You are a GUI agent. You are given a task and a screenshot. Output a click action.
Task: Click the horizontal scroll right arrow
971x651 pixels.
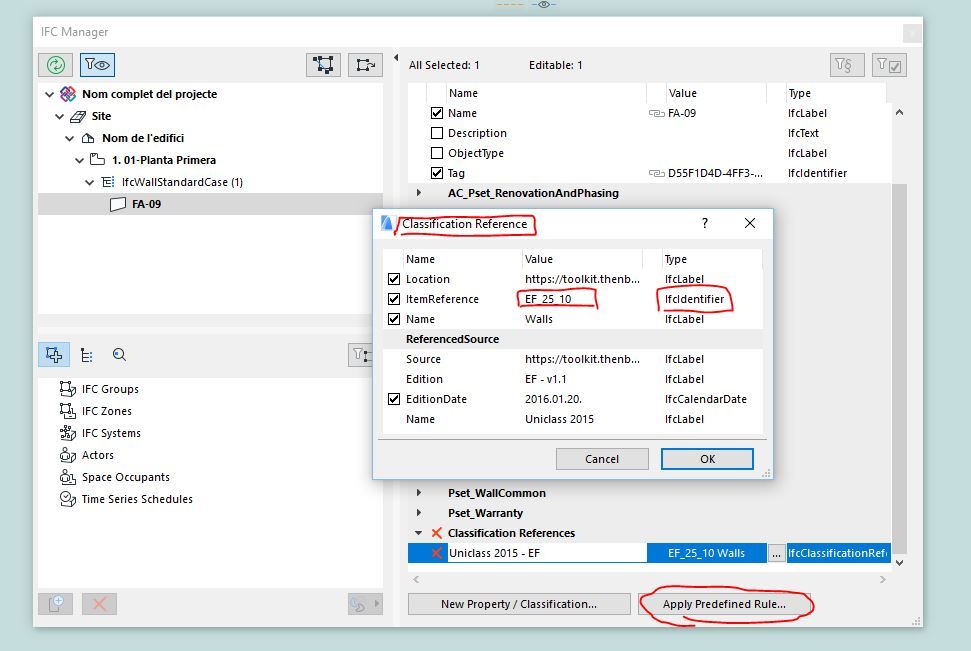point(882,579)
